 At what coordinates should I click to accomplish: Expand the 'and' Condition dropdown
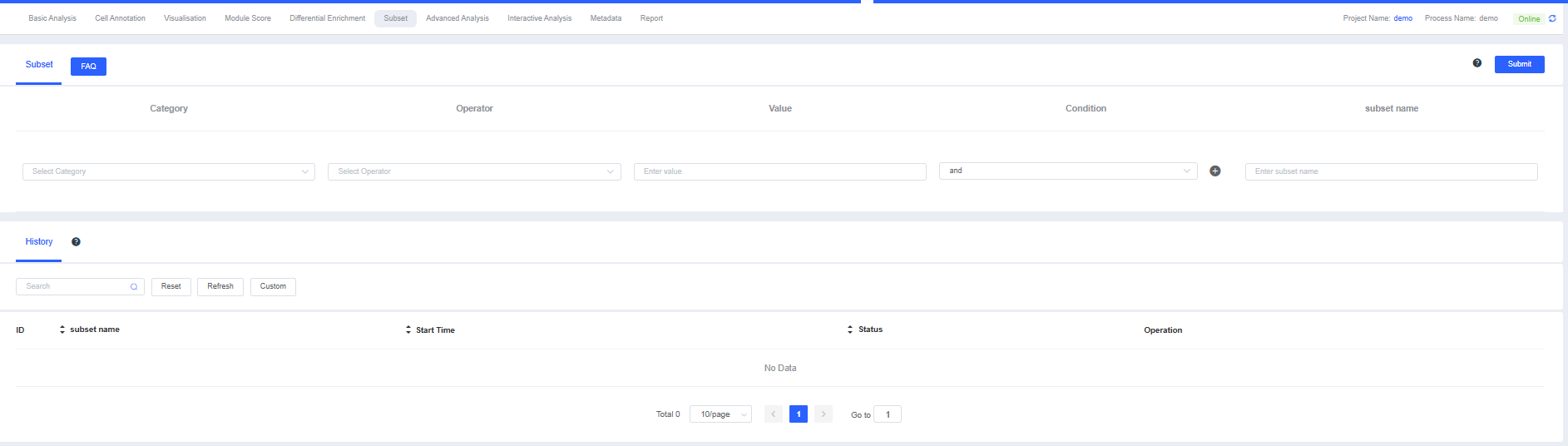pyautogui.click(x=1068, y=171)
